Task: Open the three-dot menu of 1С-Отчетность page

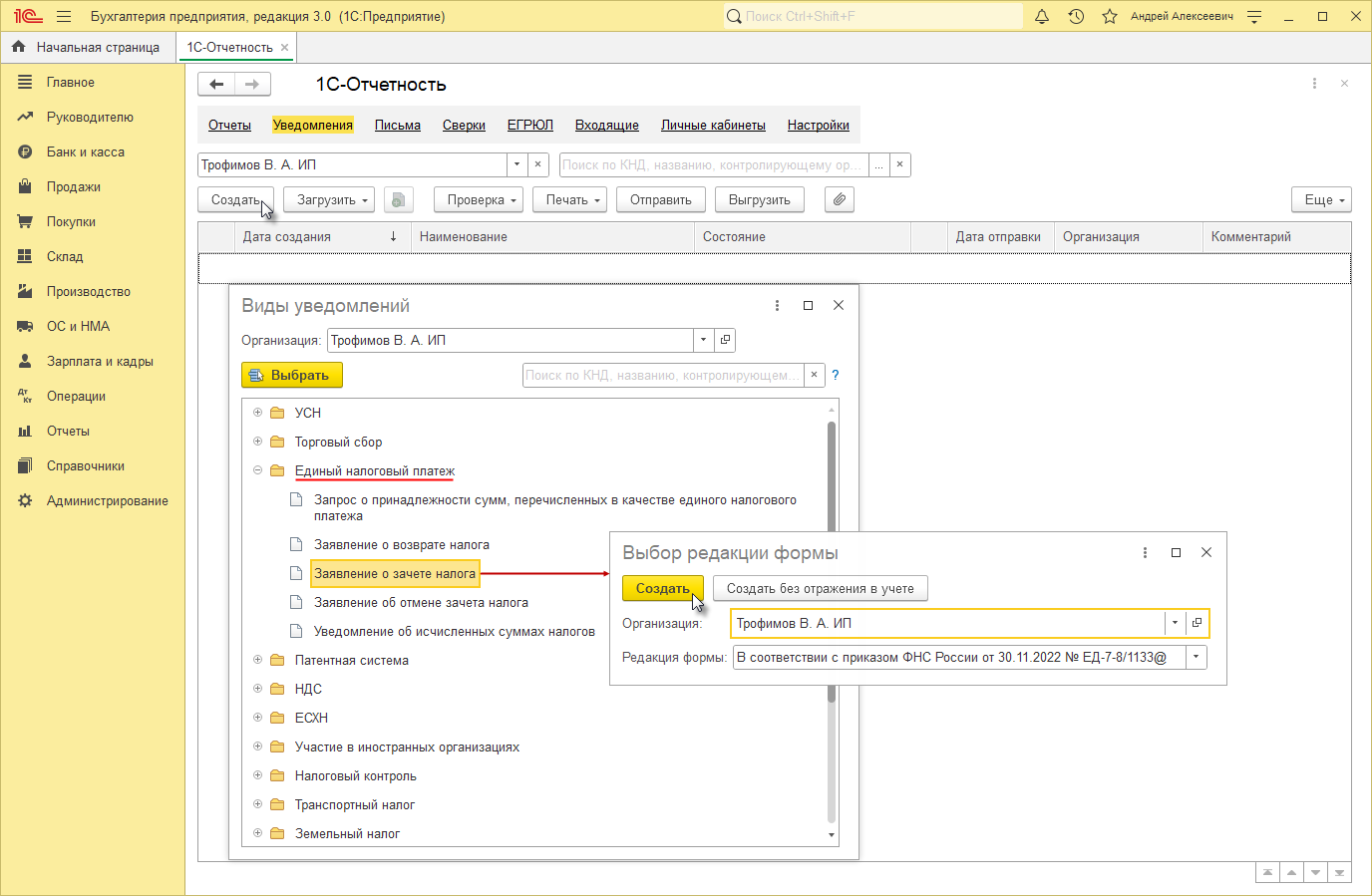Action: 1314,84
